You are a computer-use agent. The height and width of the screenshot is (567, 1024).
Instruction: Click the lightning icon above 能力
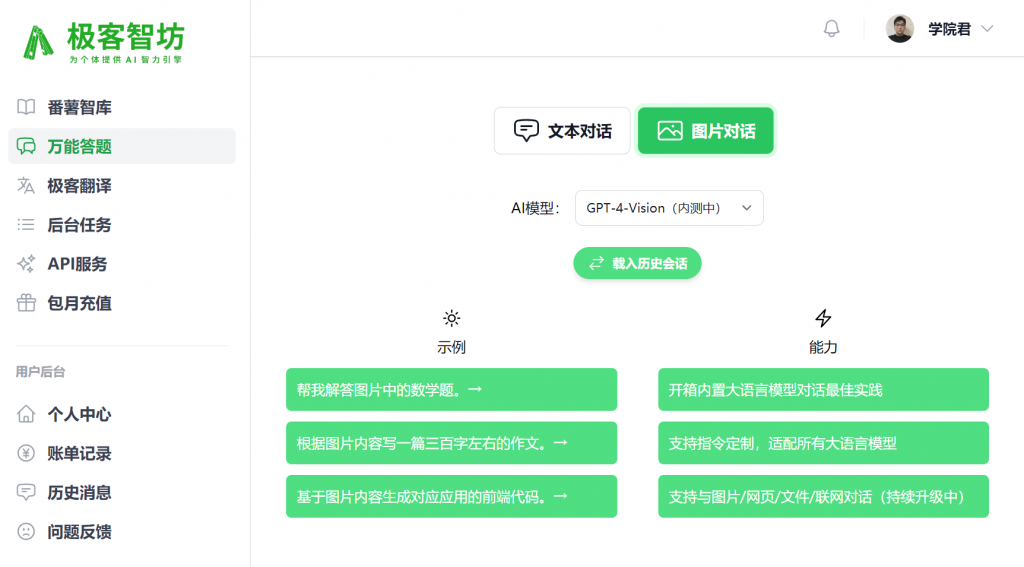click(823, 318)
